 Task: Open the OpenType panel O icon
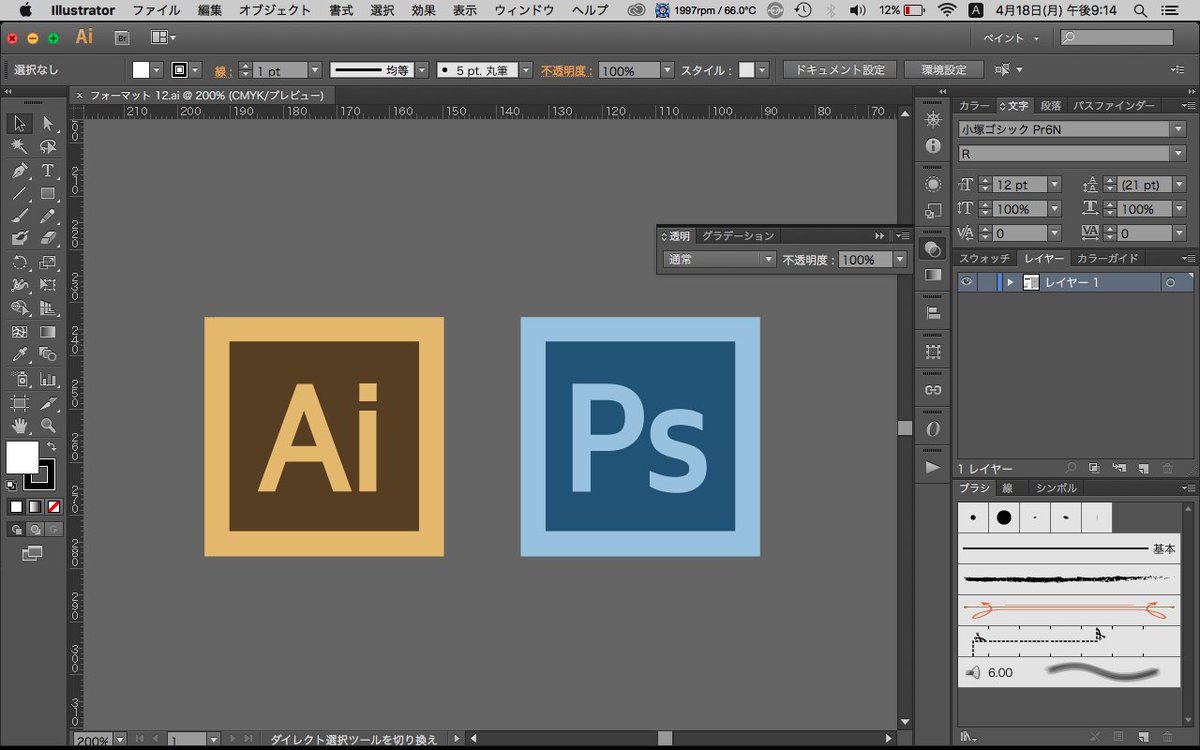click(933, 428)
